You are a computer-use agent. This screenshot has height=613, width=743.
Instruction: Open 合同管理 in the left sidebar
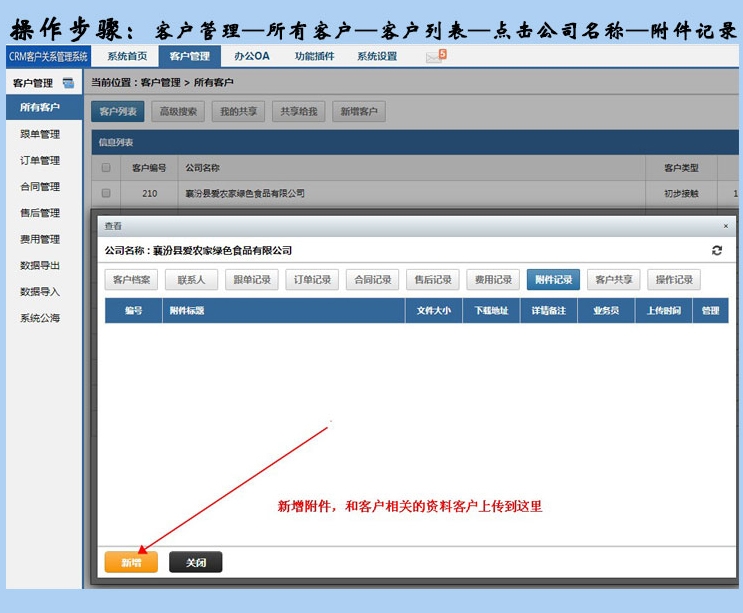40,187
